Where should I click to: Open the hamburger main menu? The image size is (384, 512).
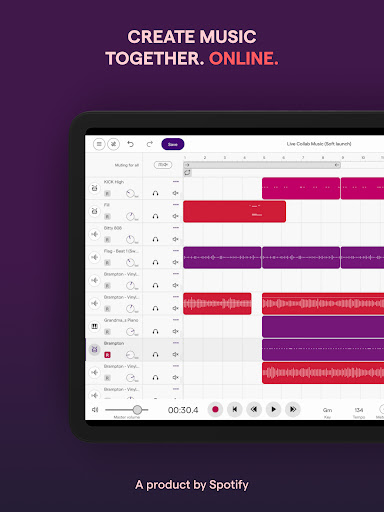[x=99, y=144]
